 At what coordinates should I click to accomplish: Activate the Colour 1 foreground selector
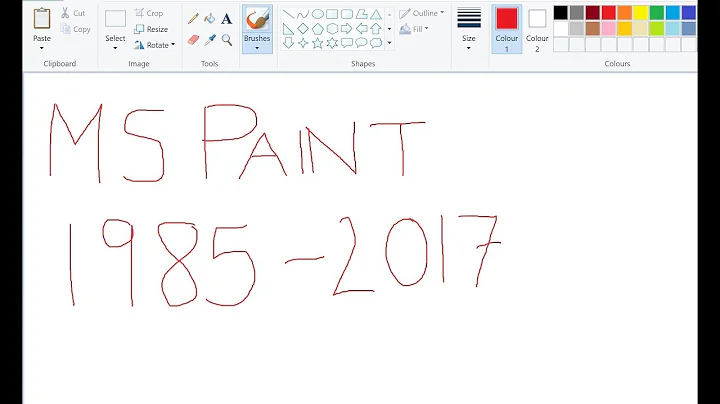(506, 29)
